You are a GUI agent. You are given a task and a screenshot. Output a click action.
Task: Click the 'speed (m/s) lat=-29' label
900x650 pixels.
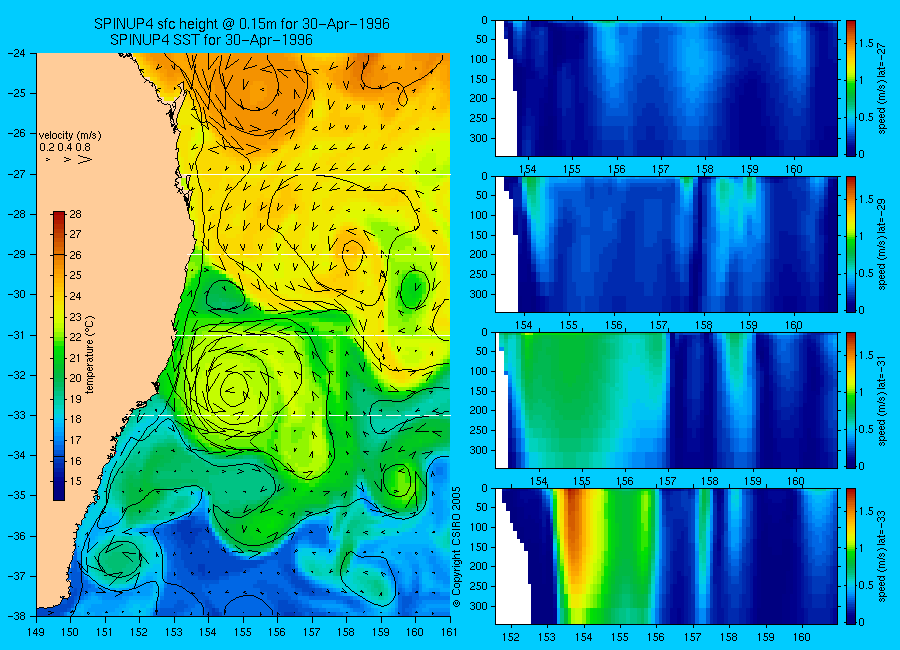point(882,245)
